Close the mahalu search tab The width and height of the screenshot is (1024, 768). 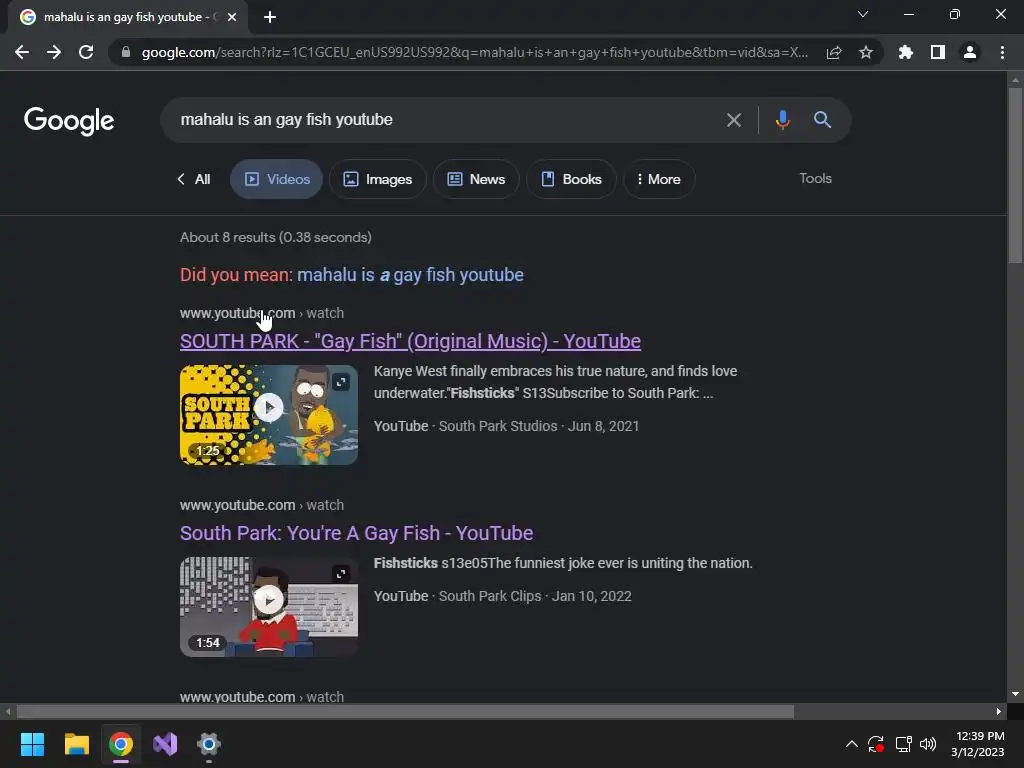click(x=232, y=17)
